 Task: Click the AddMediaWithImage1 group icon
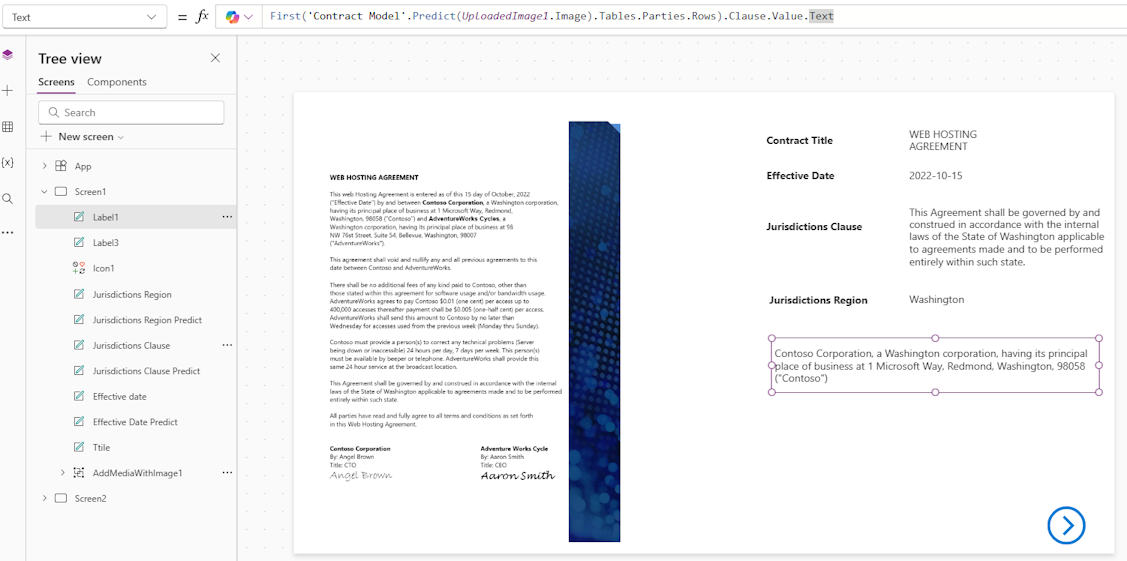click(79, 473)
